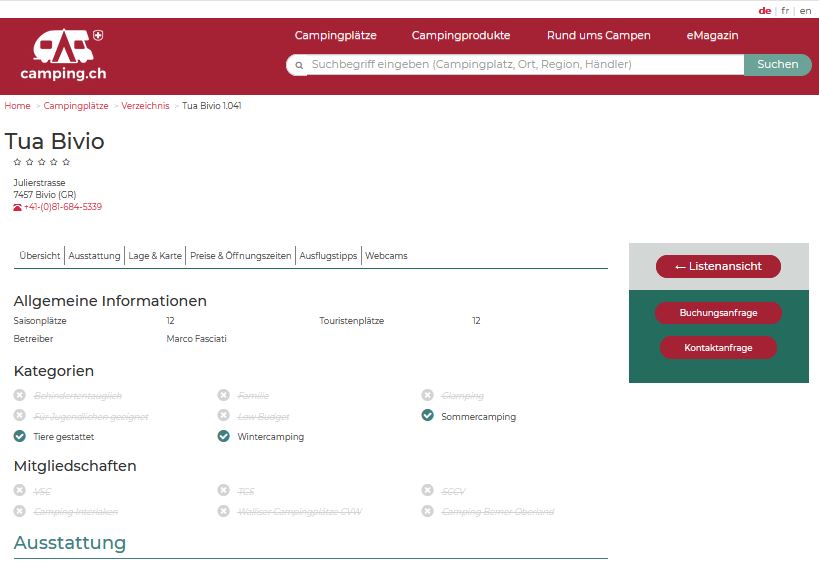This screenshot has height=566, width=819.
Task: Click the Kontaktanfrage button
Action: tap(718, 348)
